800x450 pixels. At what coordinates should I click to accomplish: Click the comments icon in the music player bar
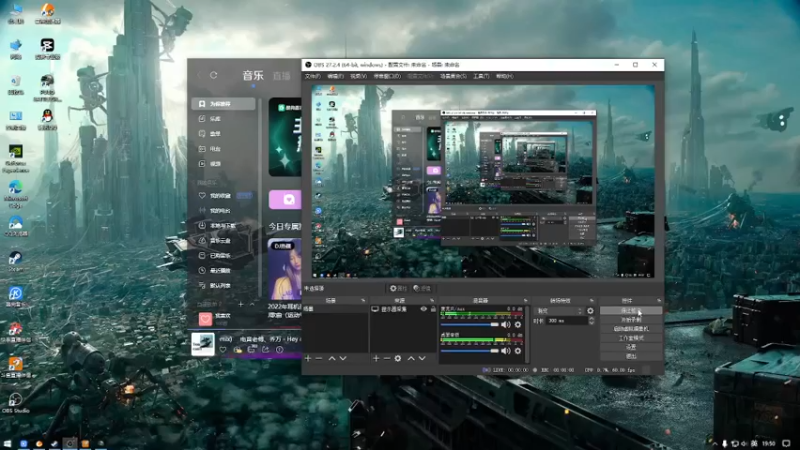click(252, 349)
